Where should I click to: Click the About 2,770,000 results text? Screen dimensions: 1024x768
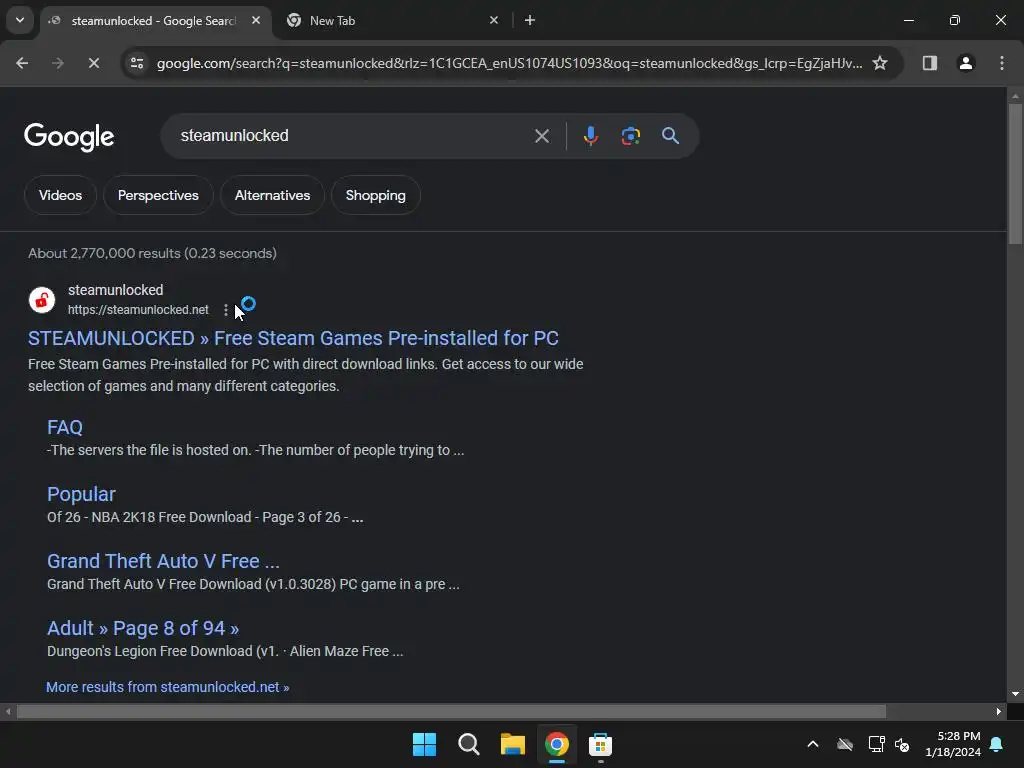(152, 253)
